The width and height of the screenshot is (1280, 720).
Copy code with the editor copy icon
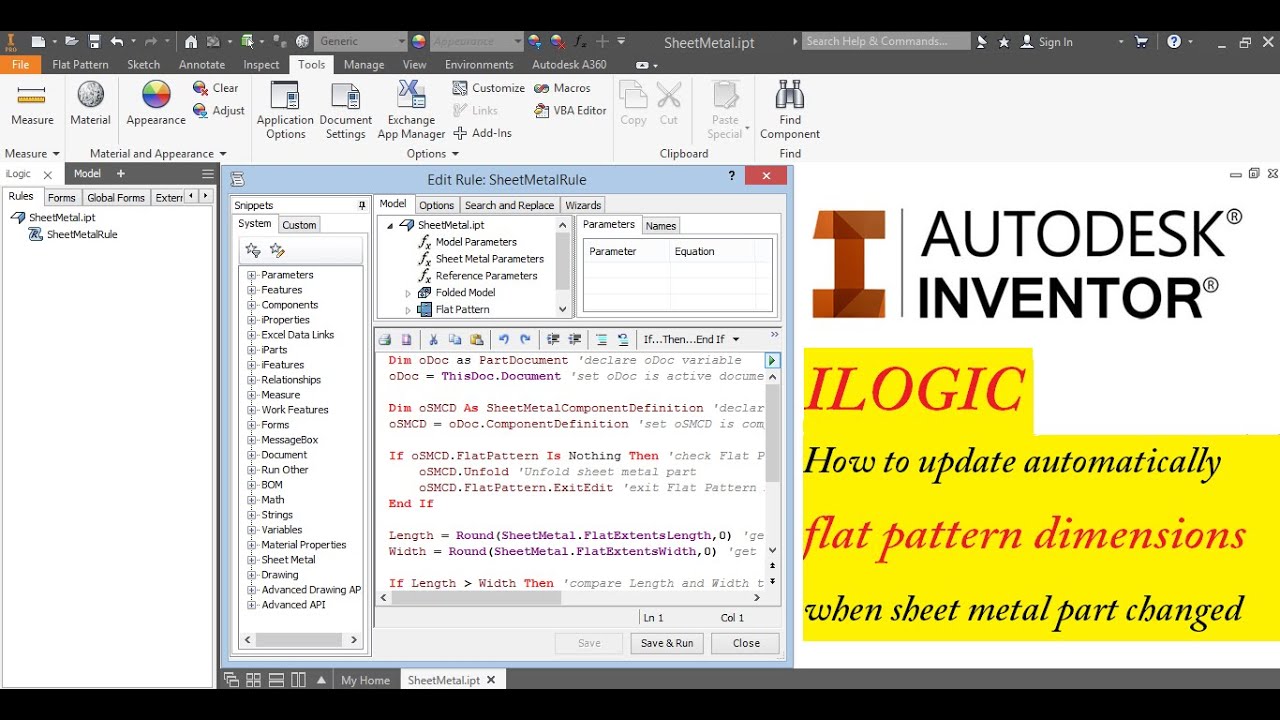tap(455, 339)
